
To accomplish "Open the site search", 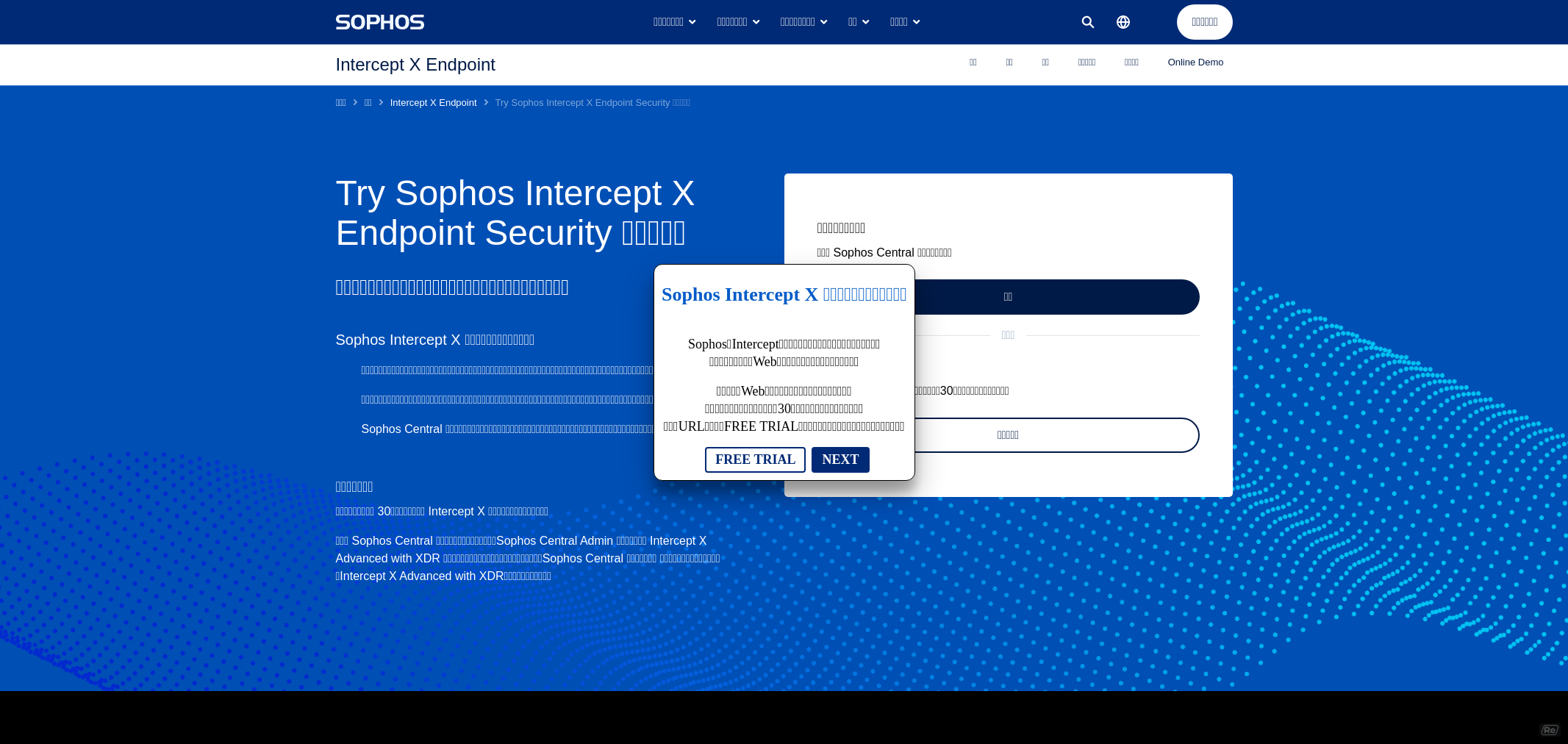I will (1087, 22).
